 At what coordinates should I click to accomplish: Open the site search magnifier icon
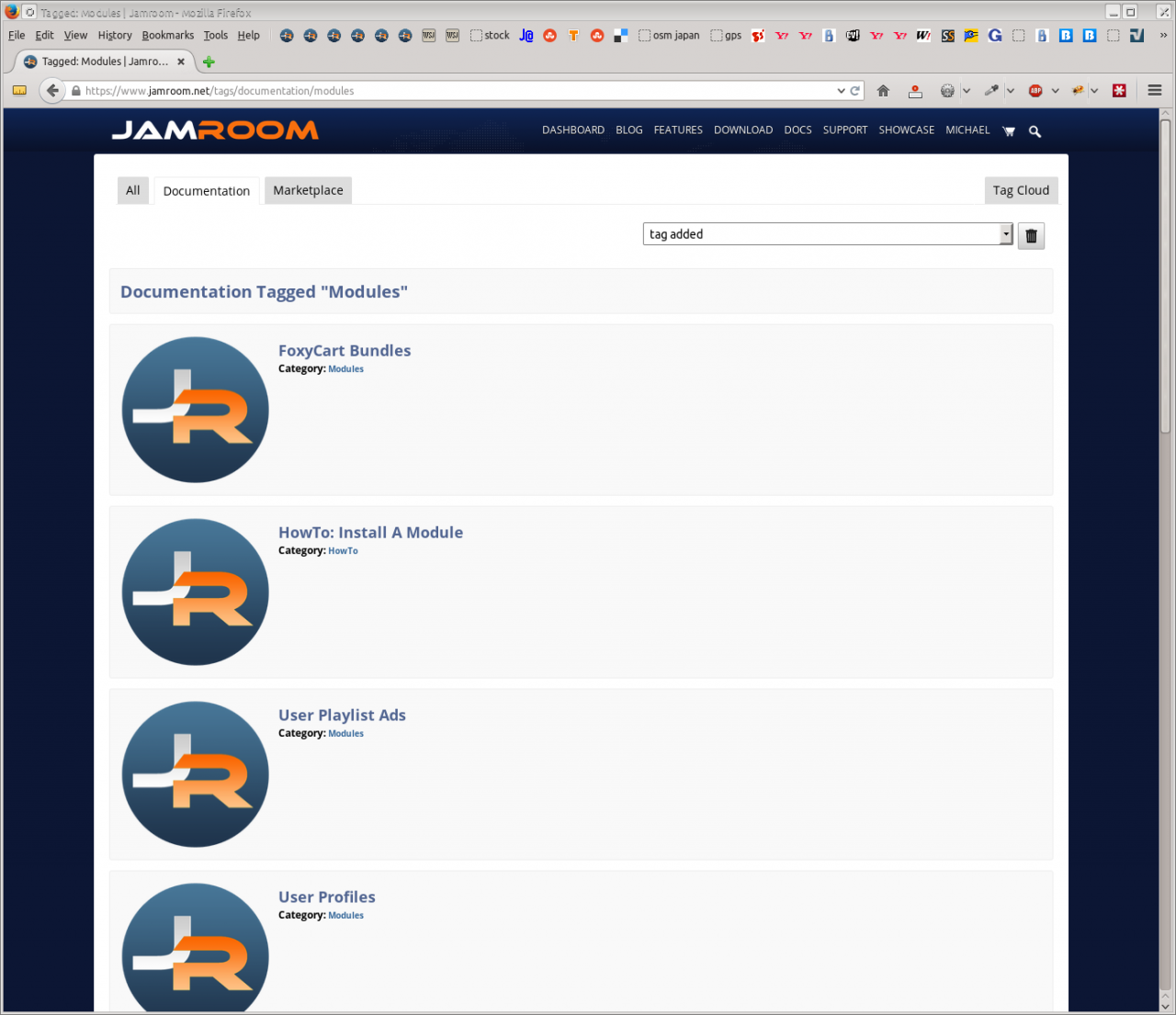[1035, 131]
